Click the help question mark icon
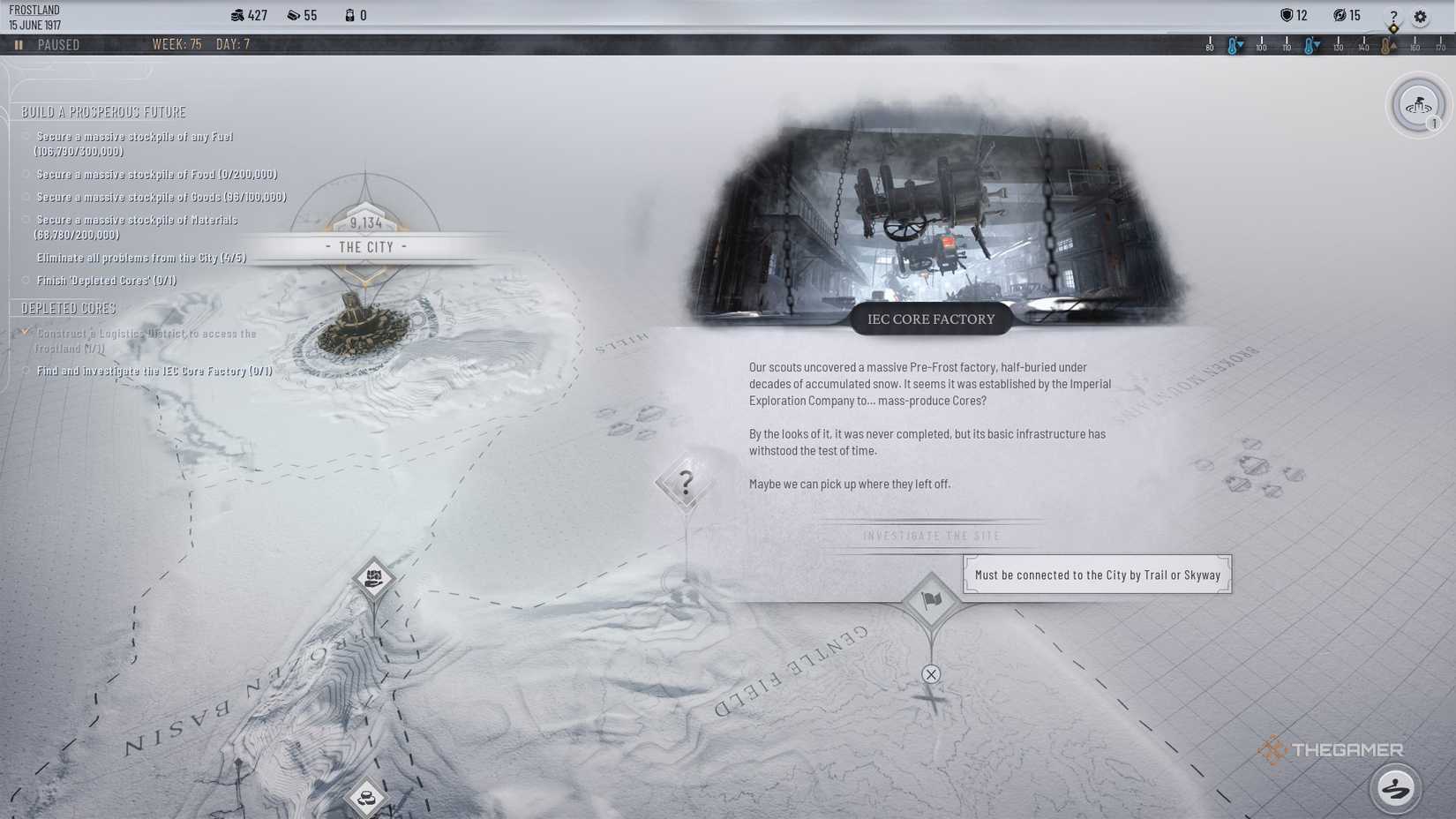 point(1392,17)
